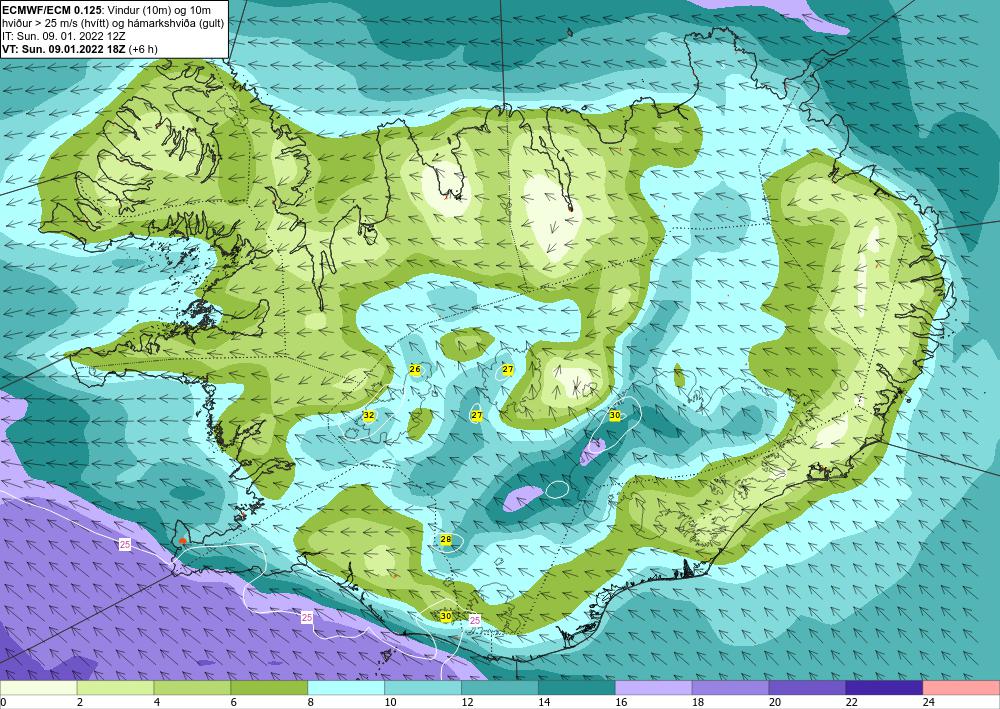1000x709 pixels.
Task: Pick the pink above-24 m/s legend swatch
Action: point(961,688)
